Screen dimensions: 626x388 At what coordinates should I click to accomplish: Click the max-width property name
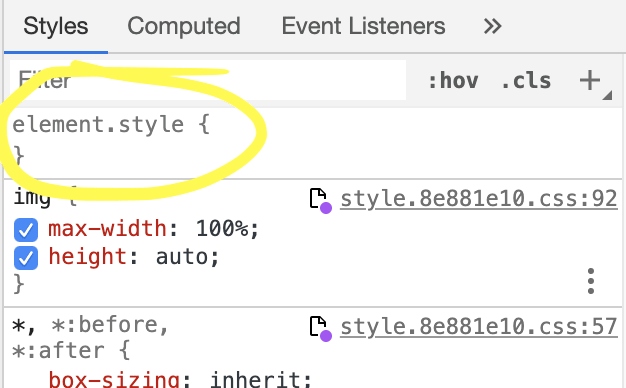pyautogui.click(x=107, y=229)
